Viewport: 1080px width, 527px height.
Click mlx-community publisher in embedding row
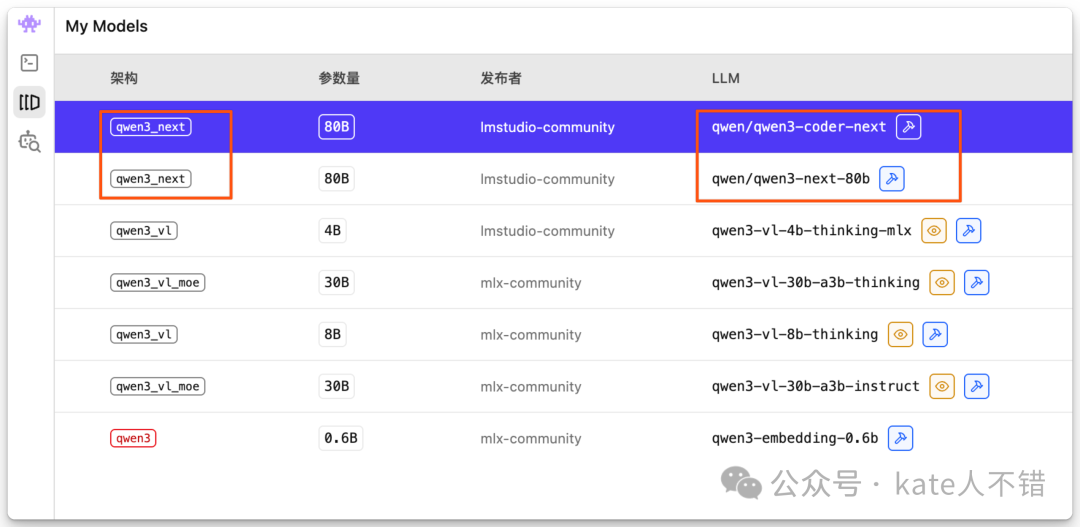531,438
